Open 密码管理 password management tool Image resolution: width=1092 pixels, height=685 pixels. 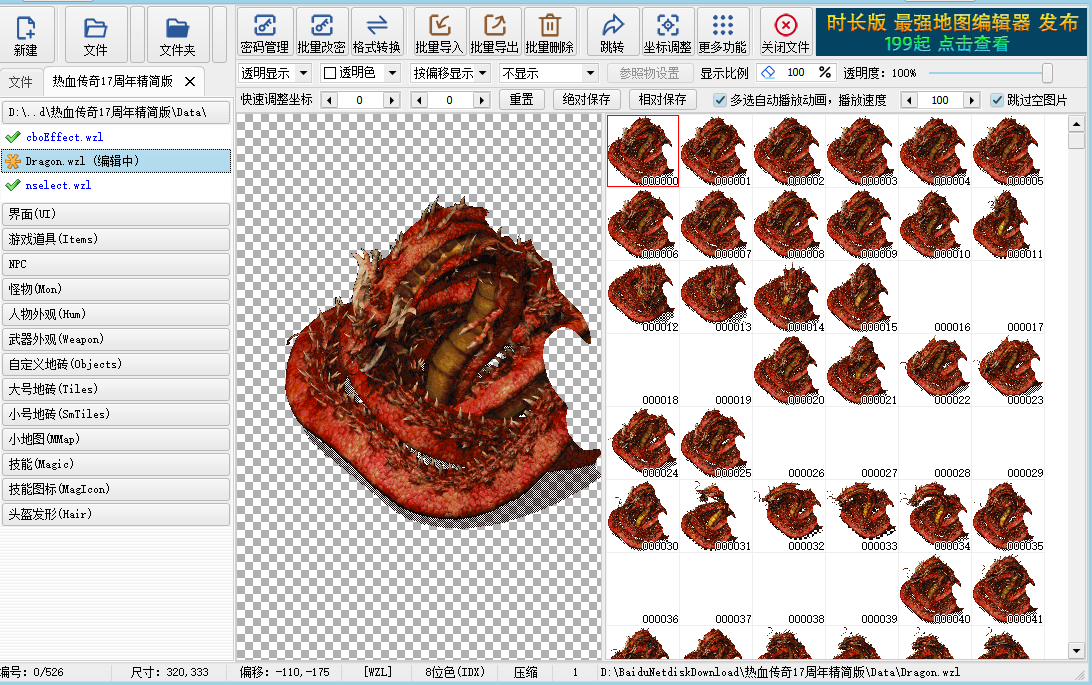pyautogui.click(x=265, y=33)
